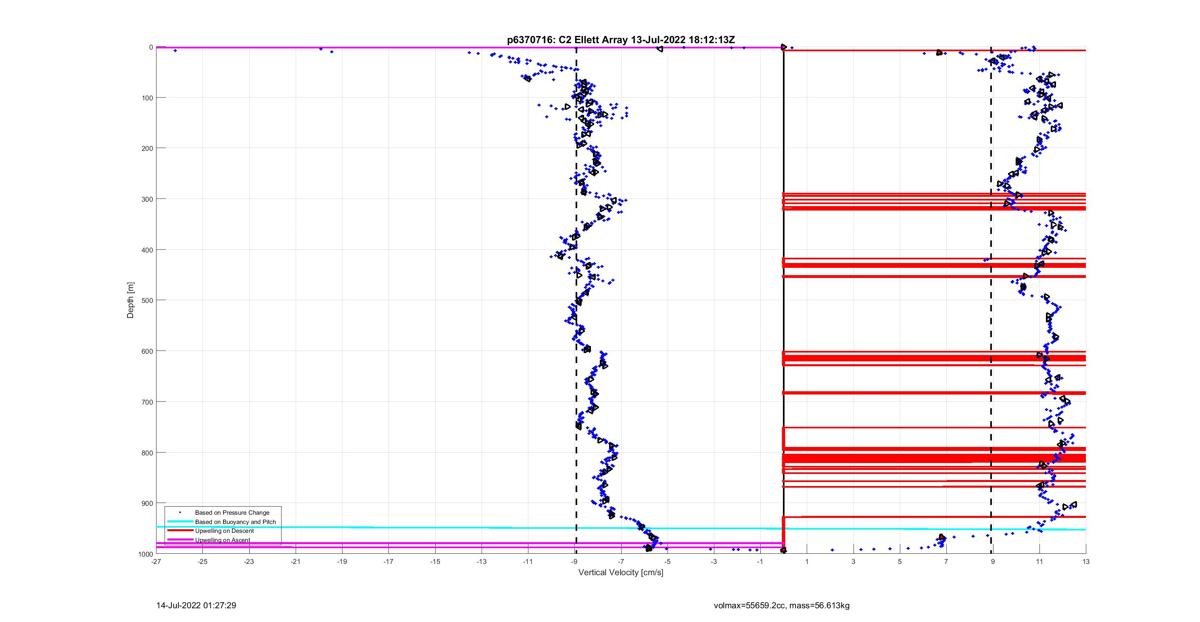Click the x-axis tick label '-17'
Screen dimensions: 1200x622
(x=388, y=562)
